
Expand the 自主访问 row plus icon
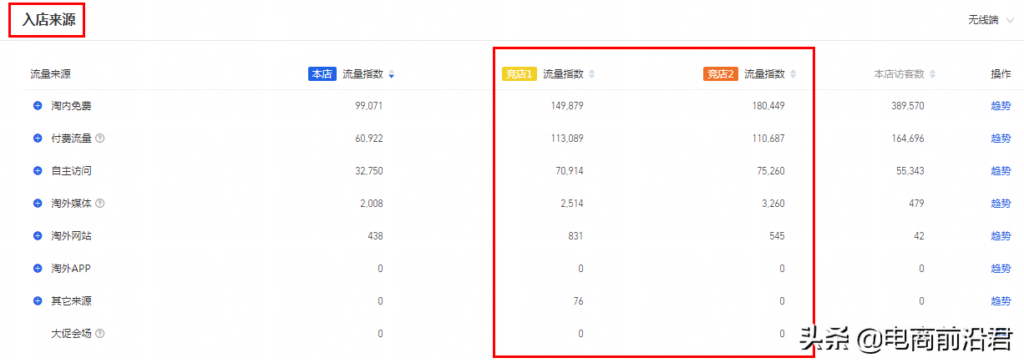tap(37, 170)
